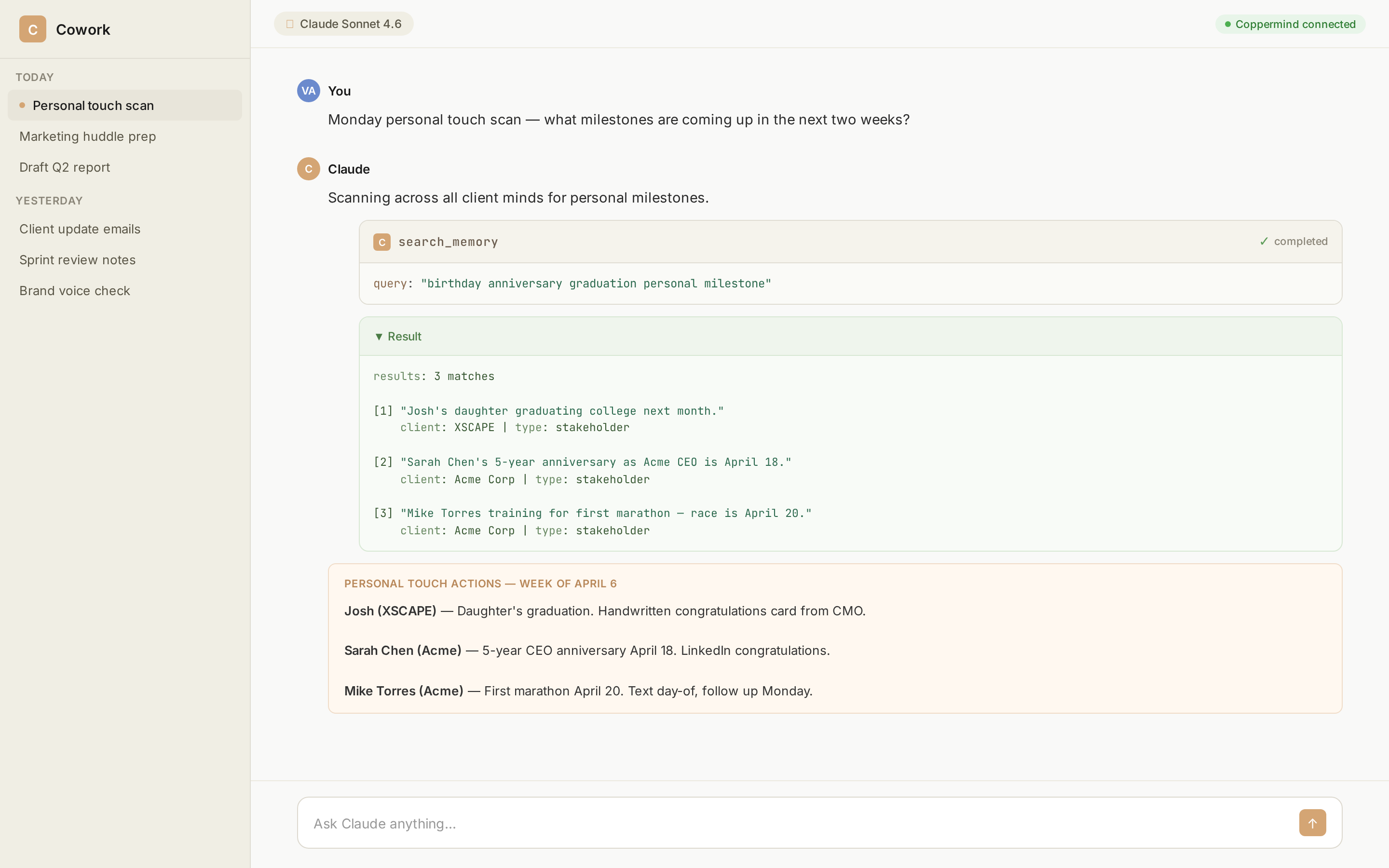The width and height of the screenshot is (1389, 868).
Task: Open the Marketing huddle prep conversation
Action: coord(125,136)
